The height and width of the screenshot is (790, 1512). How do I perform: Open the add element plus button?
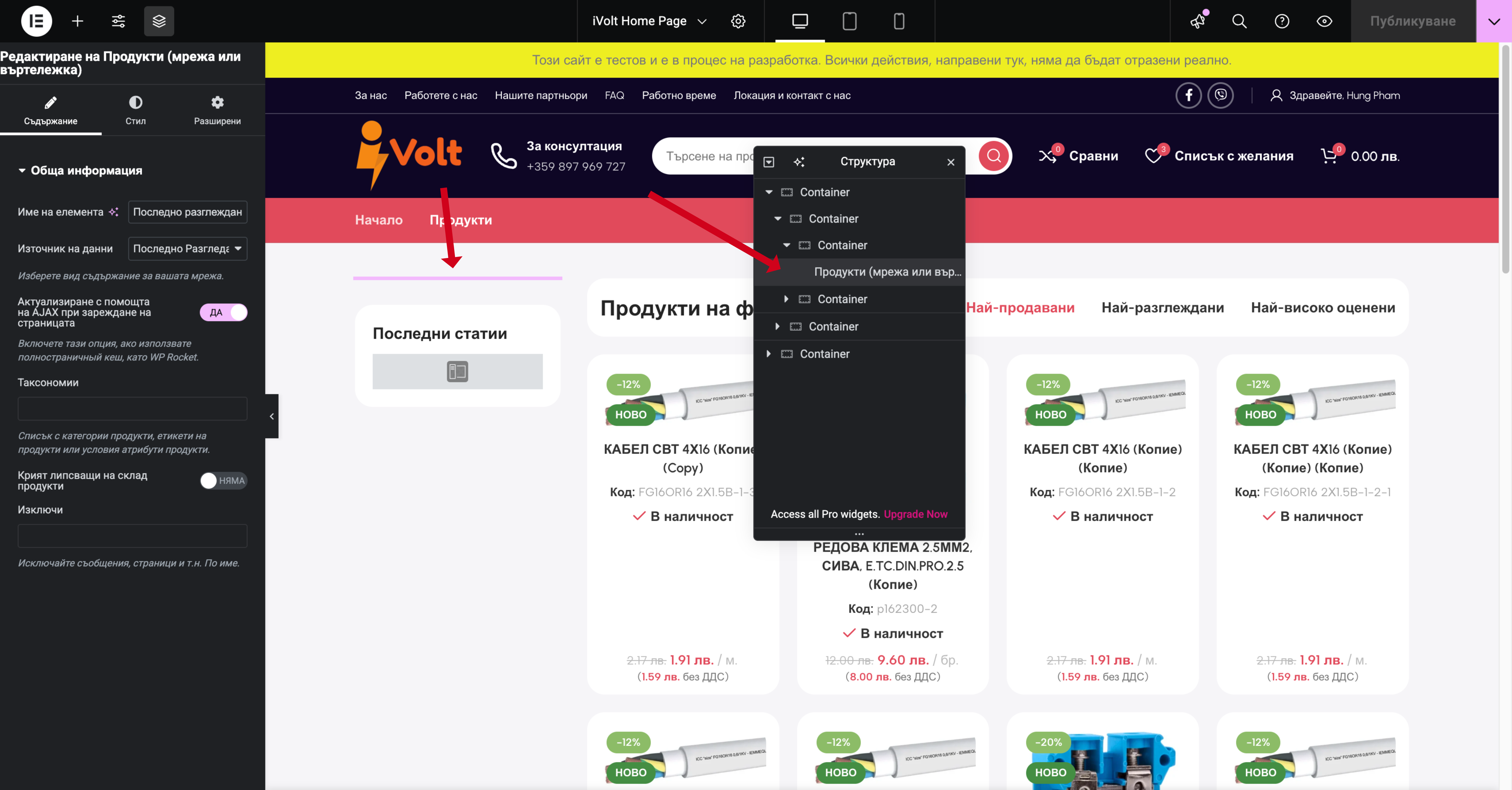pyautogui.click(x=77, y=21)
